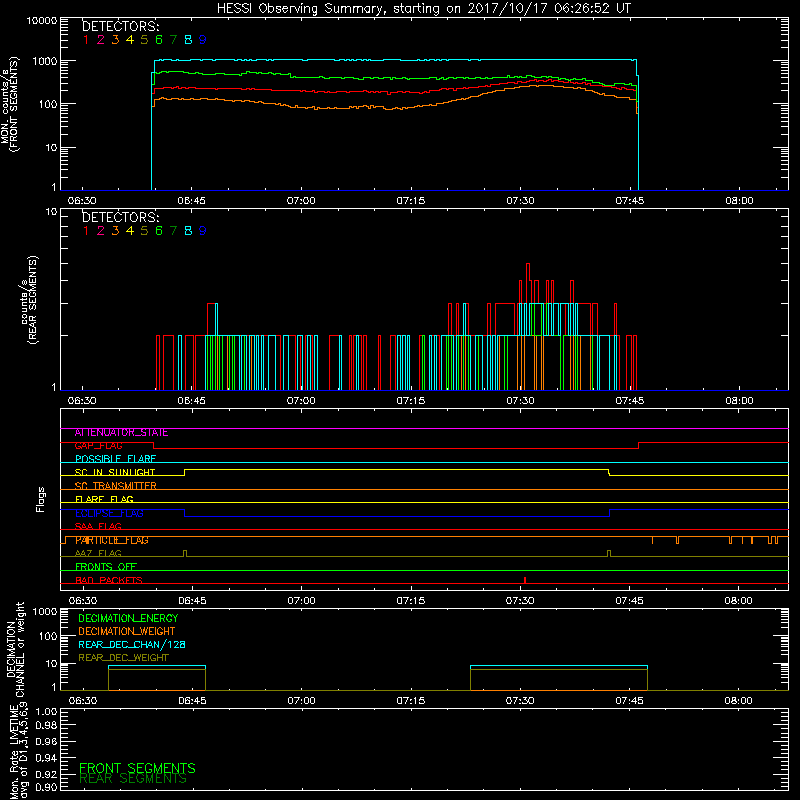
Task: Click the REAR_DEC_CHAN/128 legend entry
Action: pyautogui.click(x=132, y=645)
